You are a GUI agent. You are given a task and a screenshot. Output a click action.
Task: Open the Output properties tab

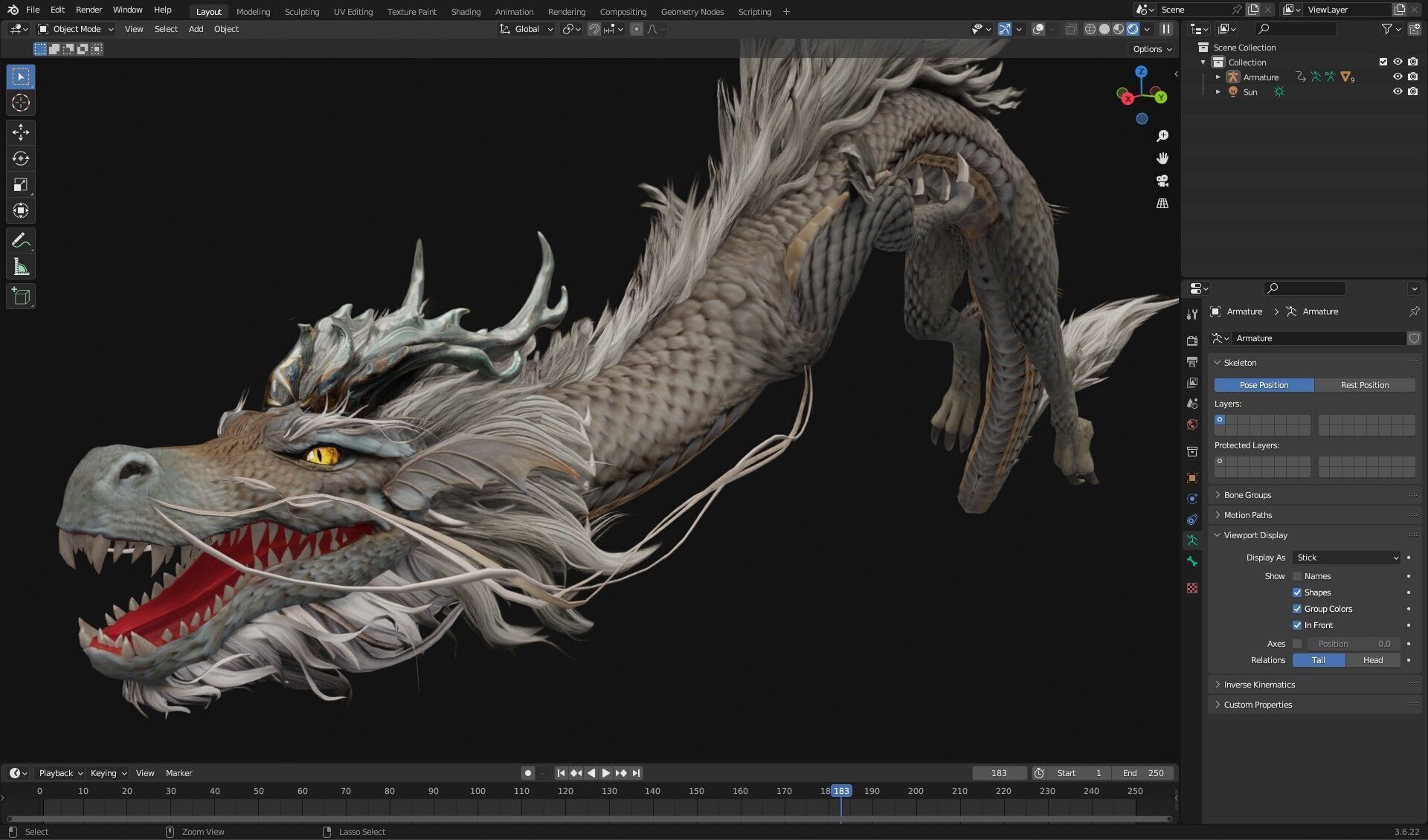pyautogui.click(x=1192, y=361)
